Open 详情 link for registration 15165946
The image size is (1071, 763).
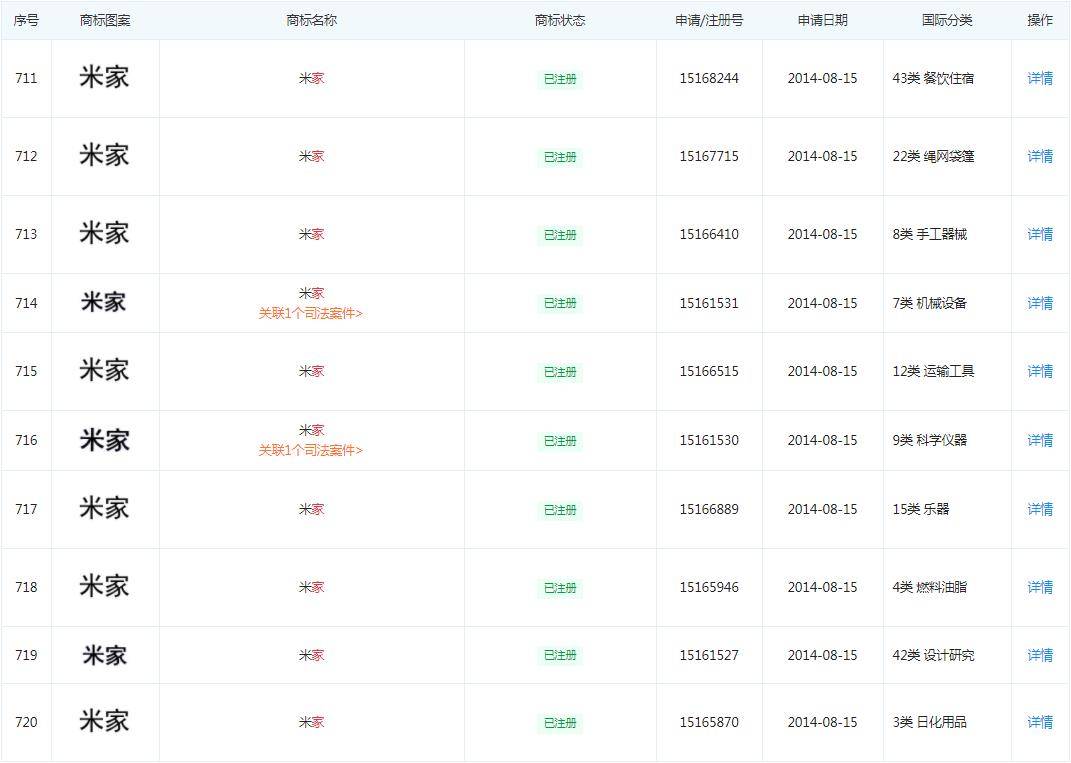tap(1040, 587)
